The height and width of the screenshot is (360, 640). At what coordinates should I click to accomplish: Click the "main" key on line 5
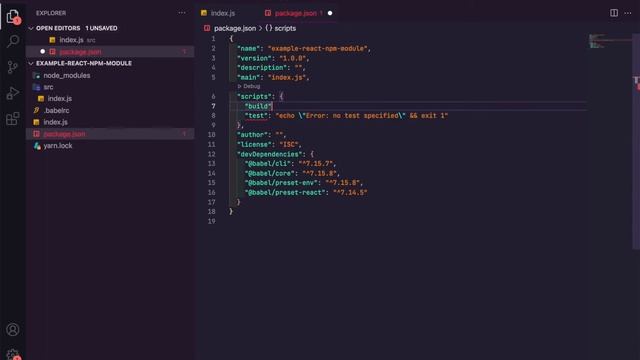248,78
